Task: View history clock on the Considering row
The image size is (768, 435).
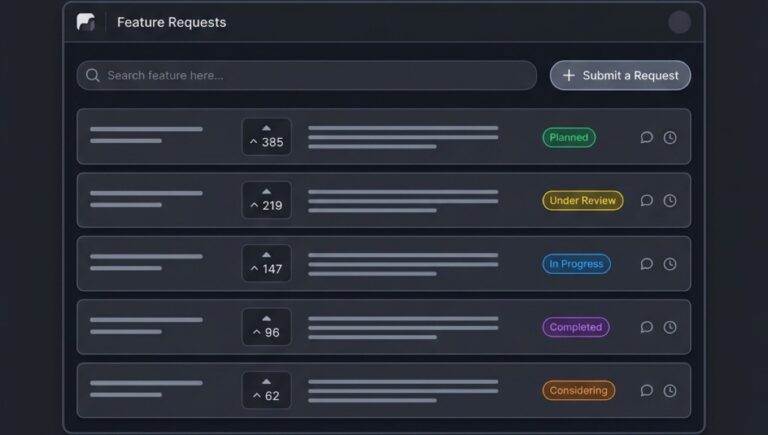Action: tap(670, 390)
